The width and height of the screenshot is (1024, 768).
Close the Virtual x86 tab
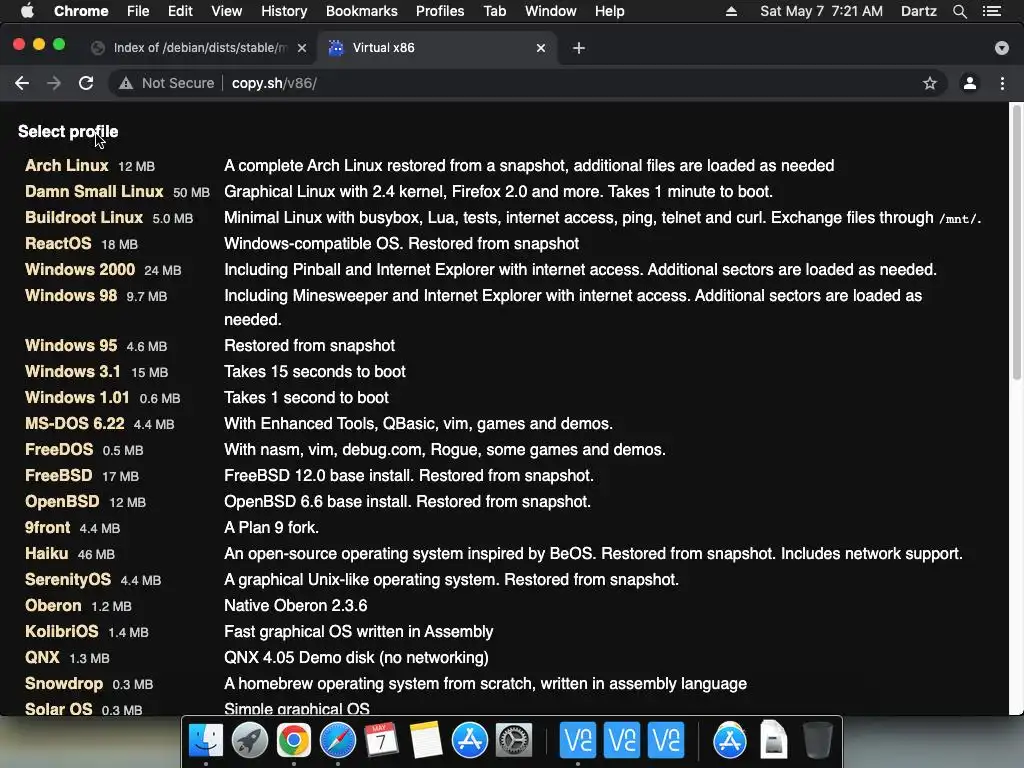[x=541, y=48]
